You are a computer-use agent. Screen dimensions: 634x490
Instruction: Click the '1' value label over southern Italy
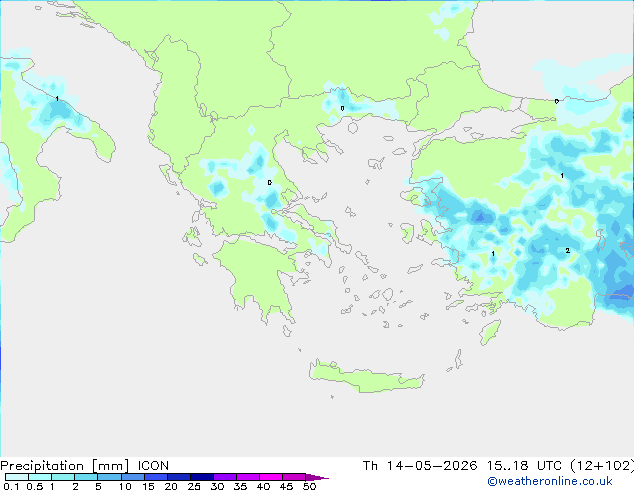pos(57,99)
